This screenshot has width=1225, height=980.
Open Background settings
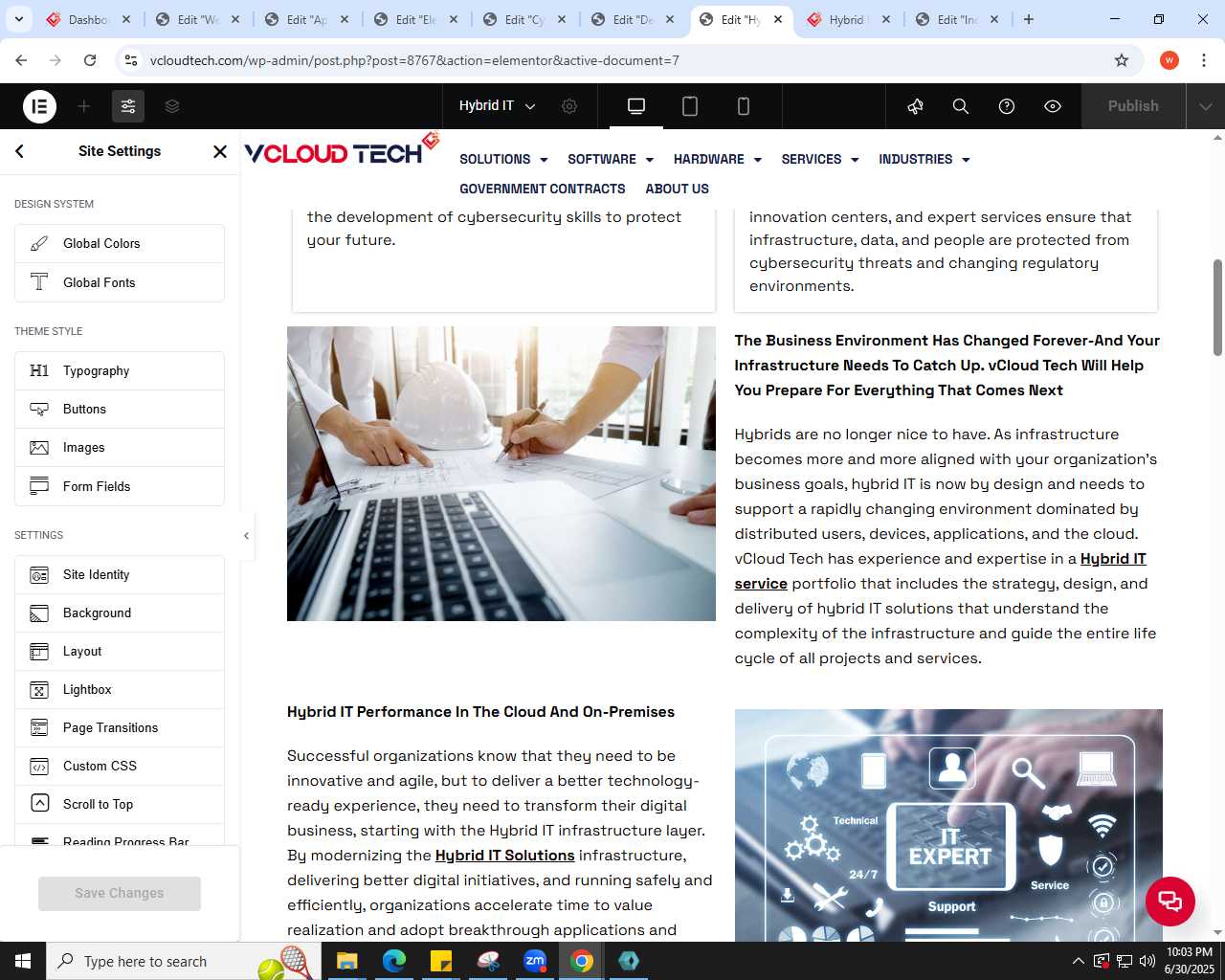tap(120, 612)
